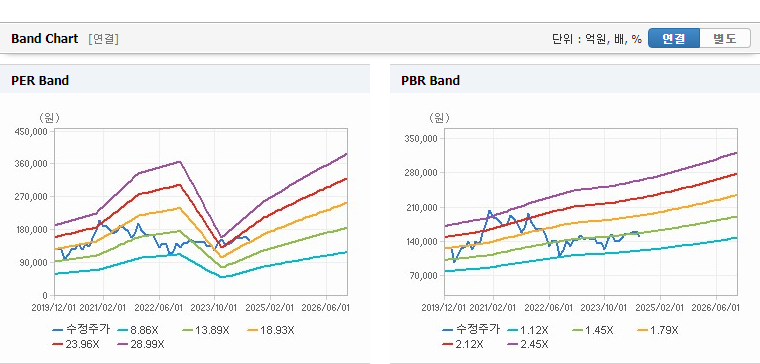Toggle the 23.96X red legend item
Image resolution: width=760 pixels, height=364 pixels.
pyautogui.click(x=76, y=344)
